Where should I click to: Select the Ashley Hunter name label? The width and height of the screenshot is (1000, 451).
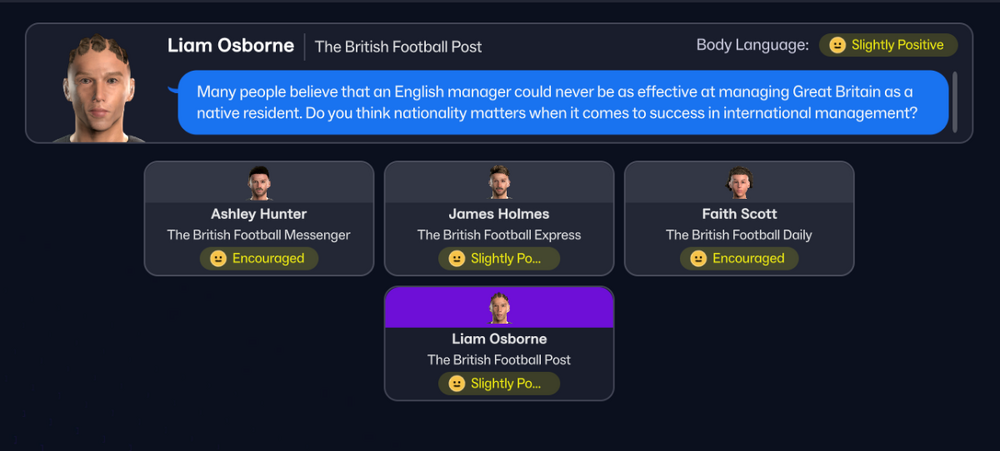click(x=259, y=214)
